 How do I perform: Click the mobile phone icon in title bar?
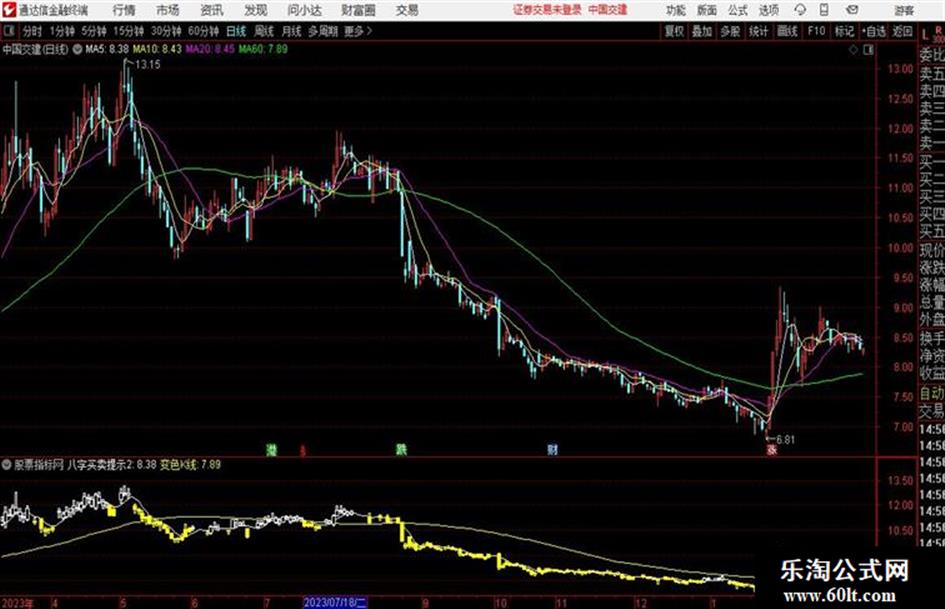point(824,10)
